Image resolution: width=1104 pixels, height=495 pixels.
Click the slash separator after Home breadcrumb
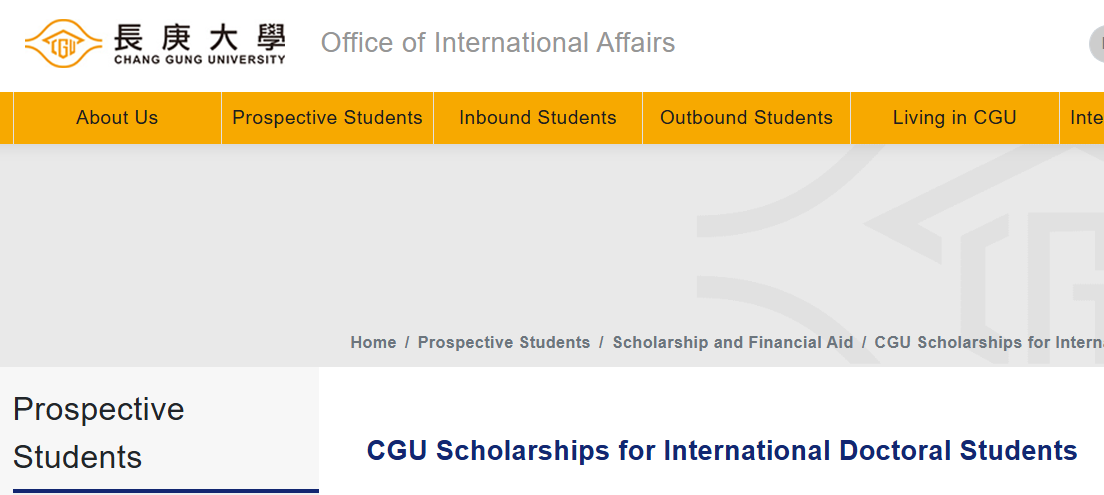pyautogui.click(x=407, y=342)
